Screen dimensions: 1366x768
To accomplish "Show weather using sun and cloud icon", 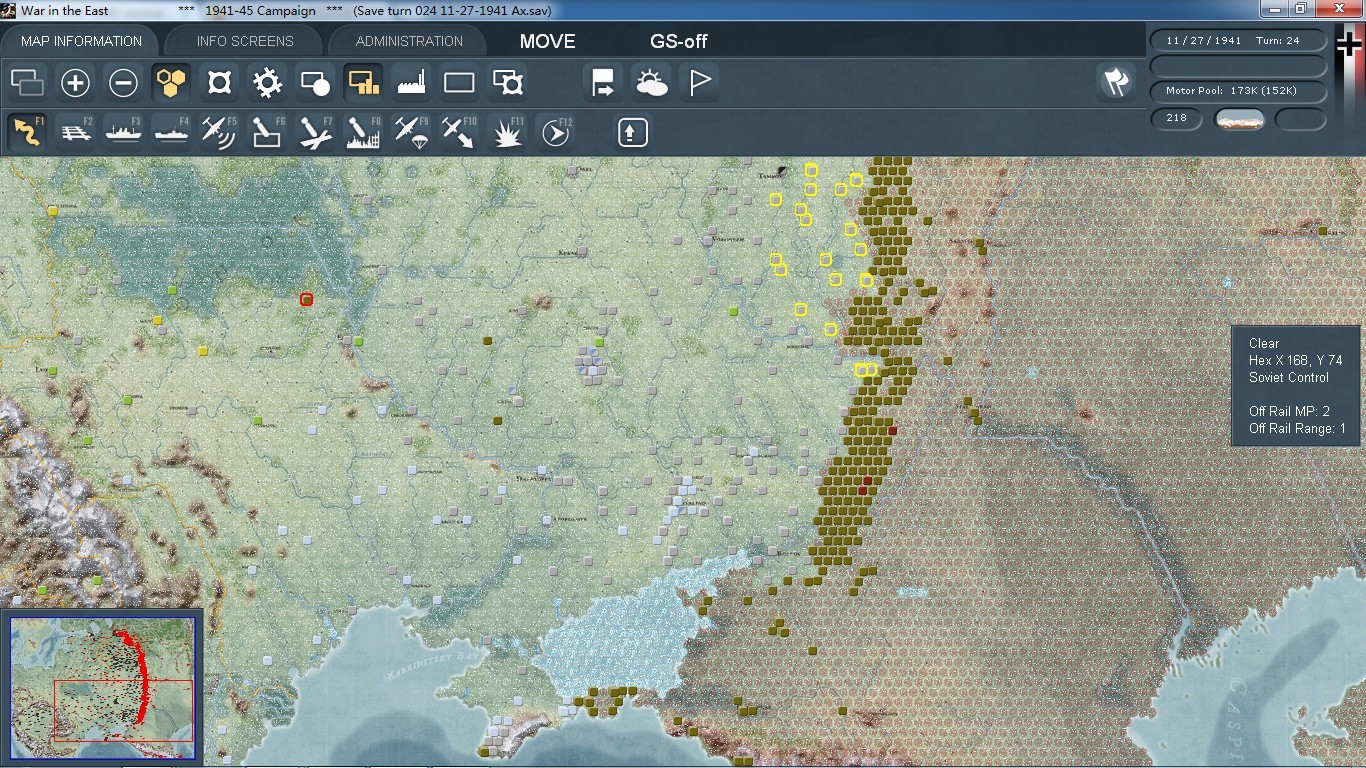I will [651, 82].
